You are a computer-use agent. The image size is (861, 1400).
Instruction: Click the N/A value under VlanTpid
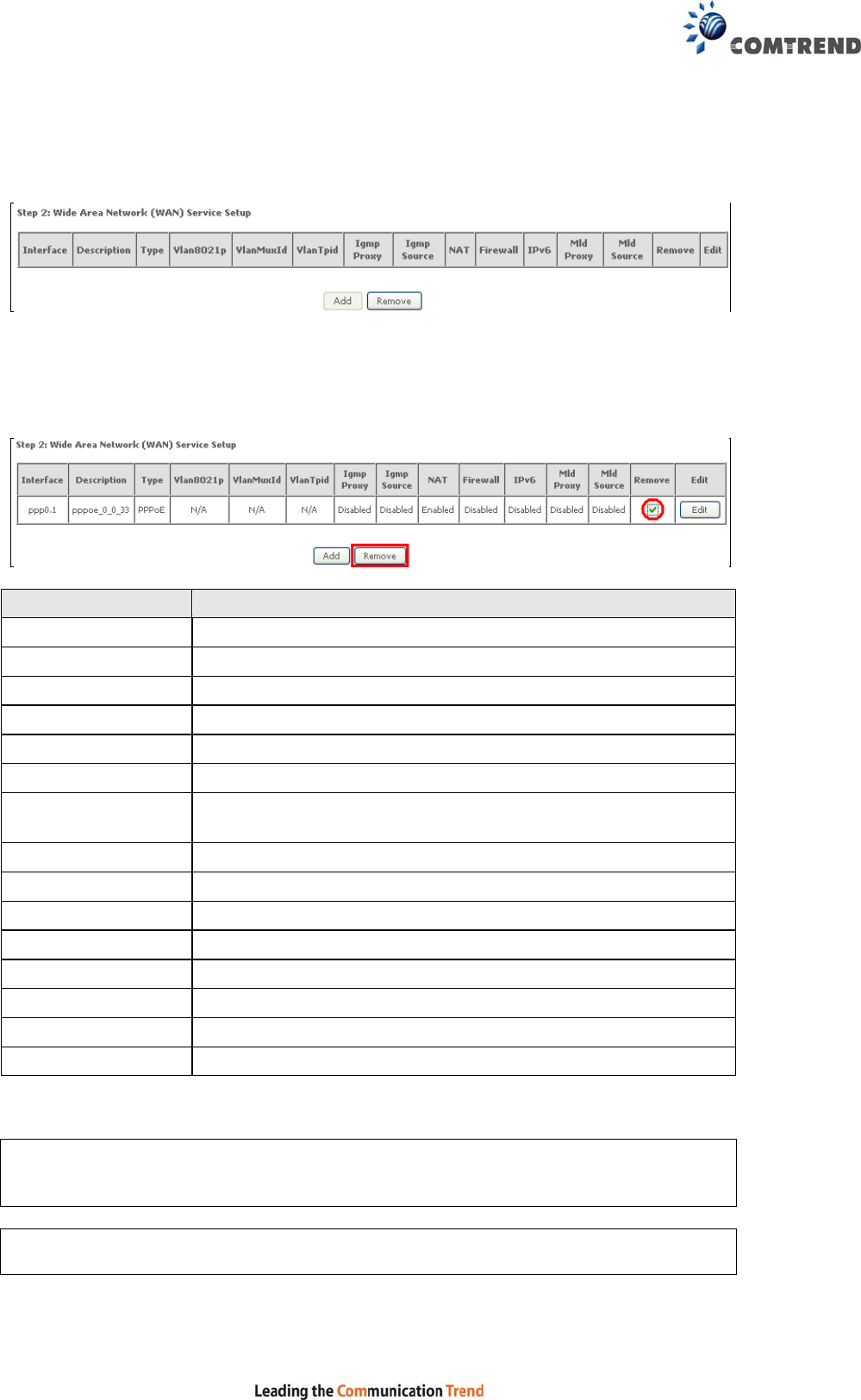[x=309, y=510]
